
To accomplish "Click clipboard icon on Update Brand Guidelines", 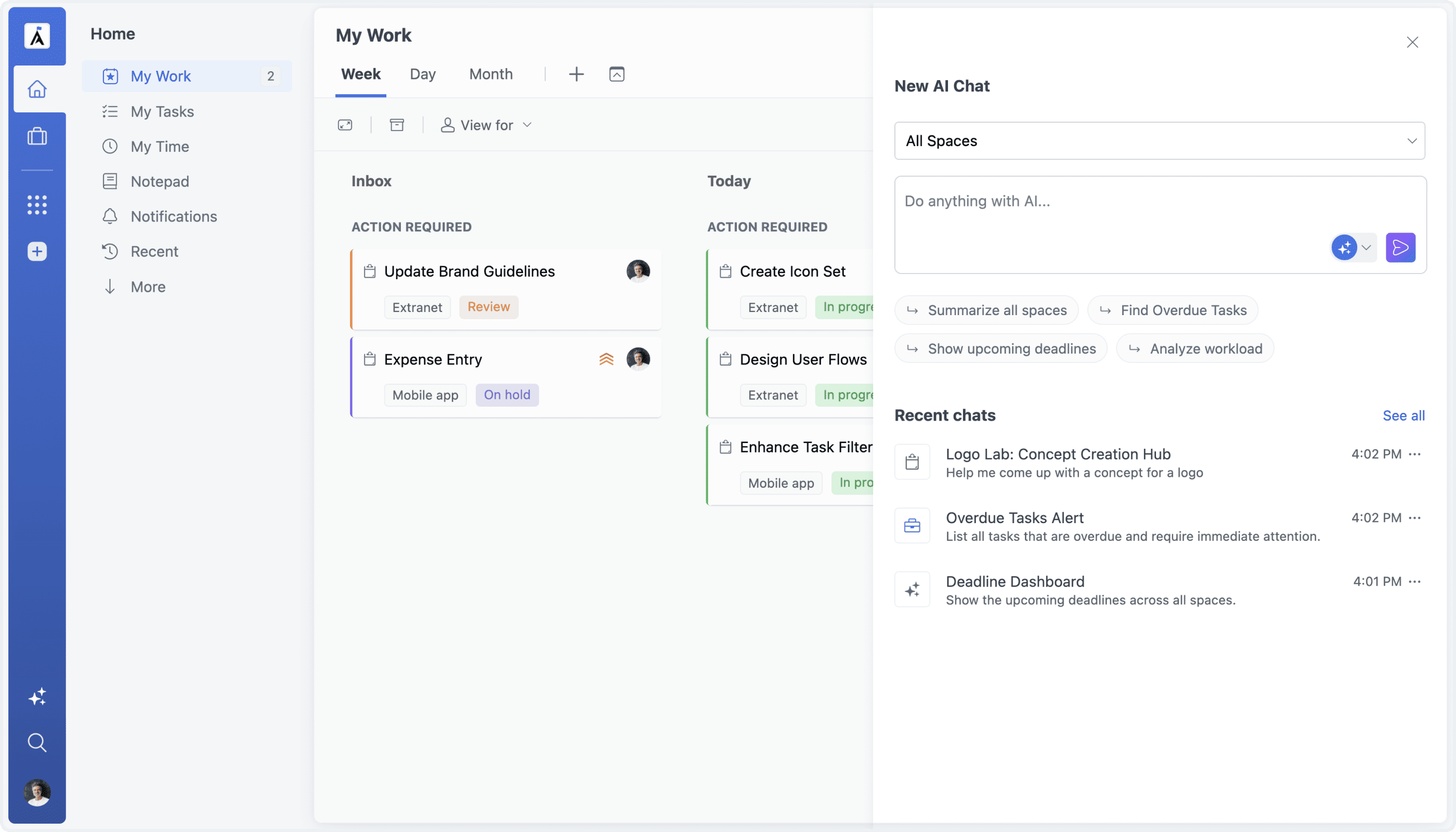I will click(x=370, y=271).
